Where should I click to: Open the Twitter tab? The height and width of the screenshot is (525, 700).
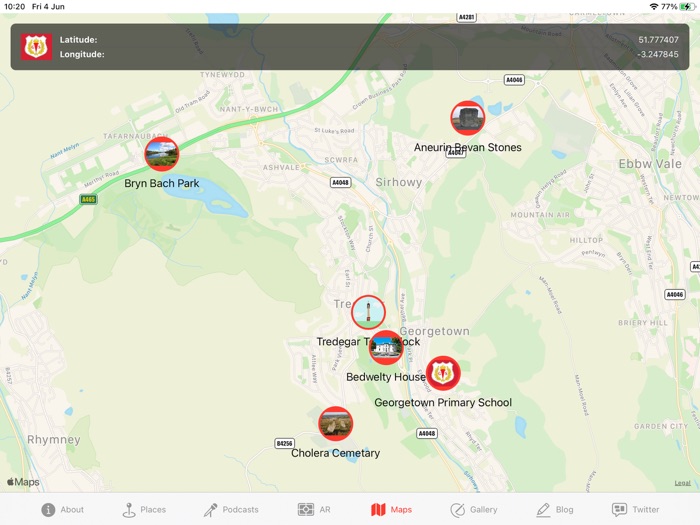(635, 509)
